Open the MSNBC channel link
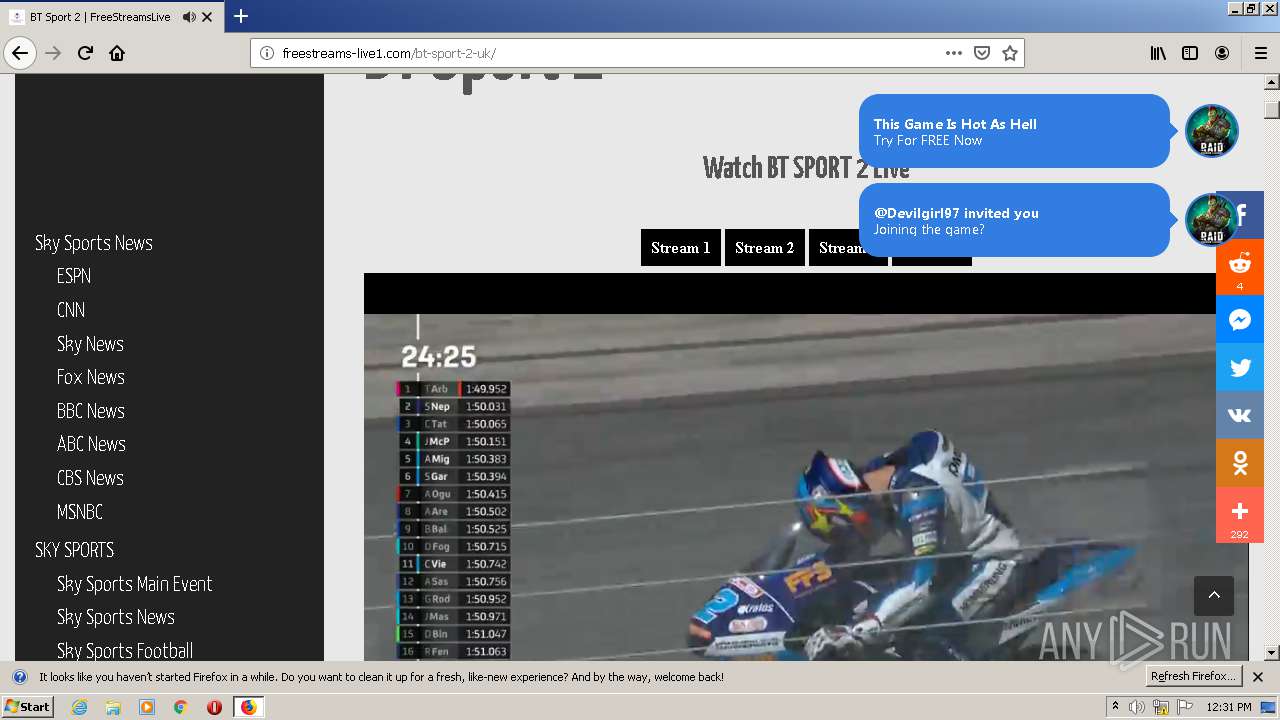The height and width of the screenshot is (720, 1280). point(80,512)
